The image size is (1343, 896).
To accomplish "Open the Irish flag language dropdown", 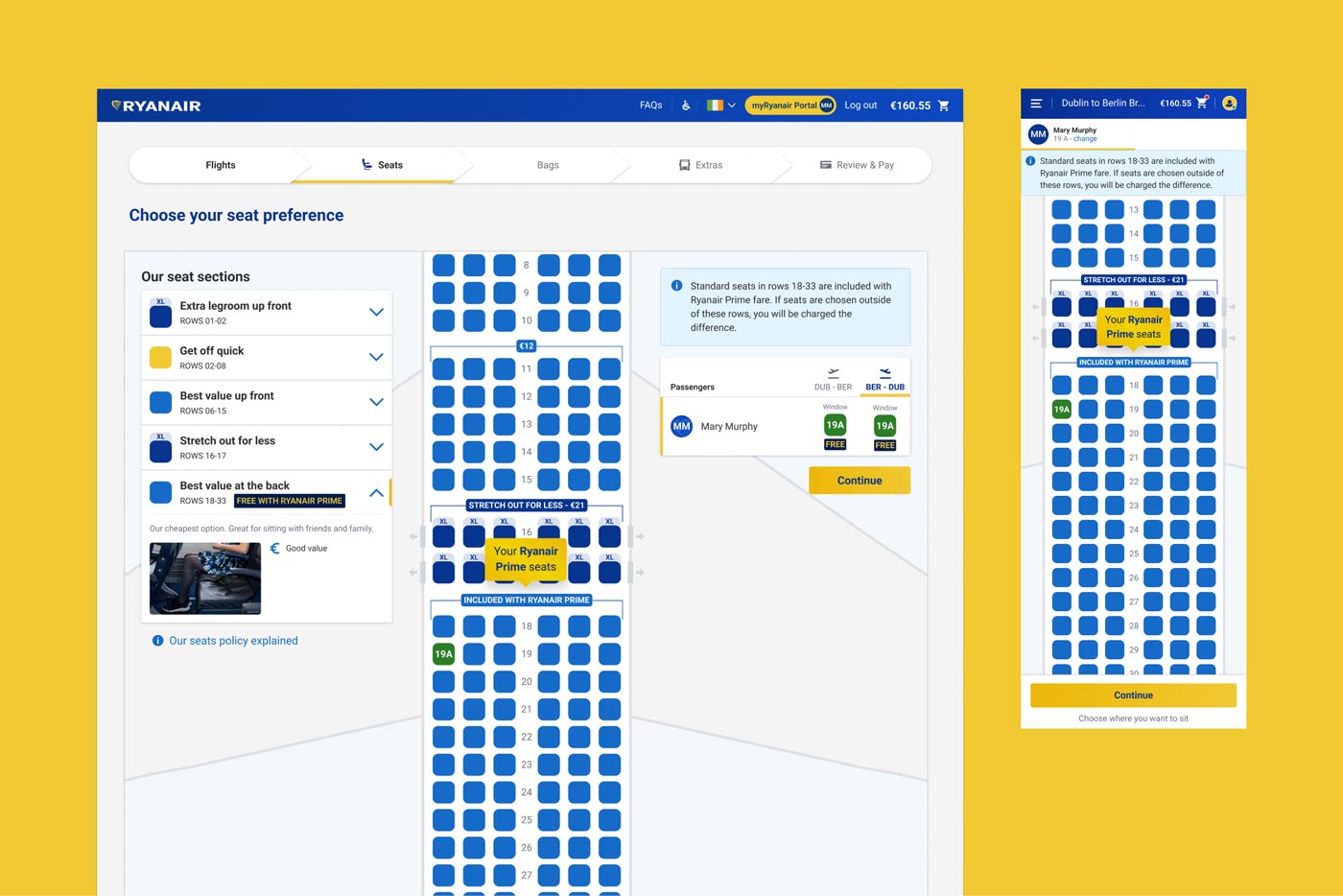I will pyautogui.click(x=720, y=106).
